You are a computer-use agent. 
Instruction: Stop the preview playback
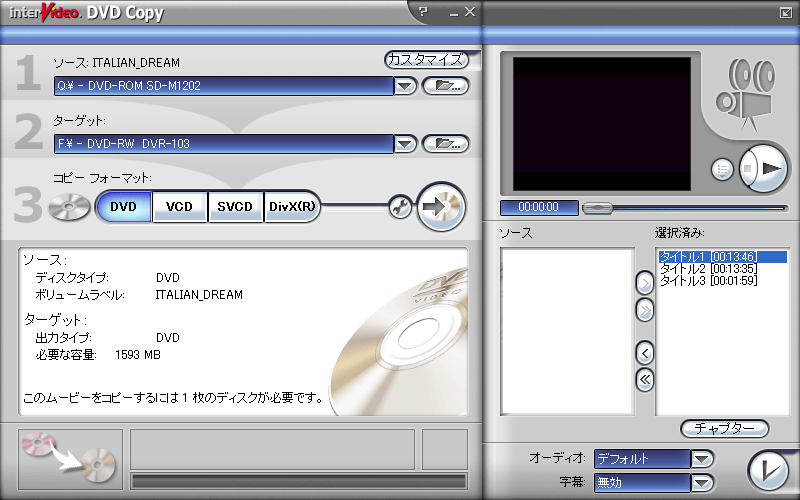click(x=747, y=168)
